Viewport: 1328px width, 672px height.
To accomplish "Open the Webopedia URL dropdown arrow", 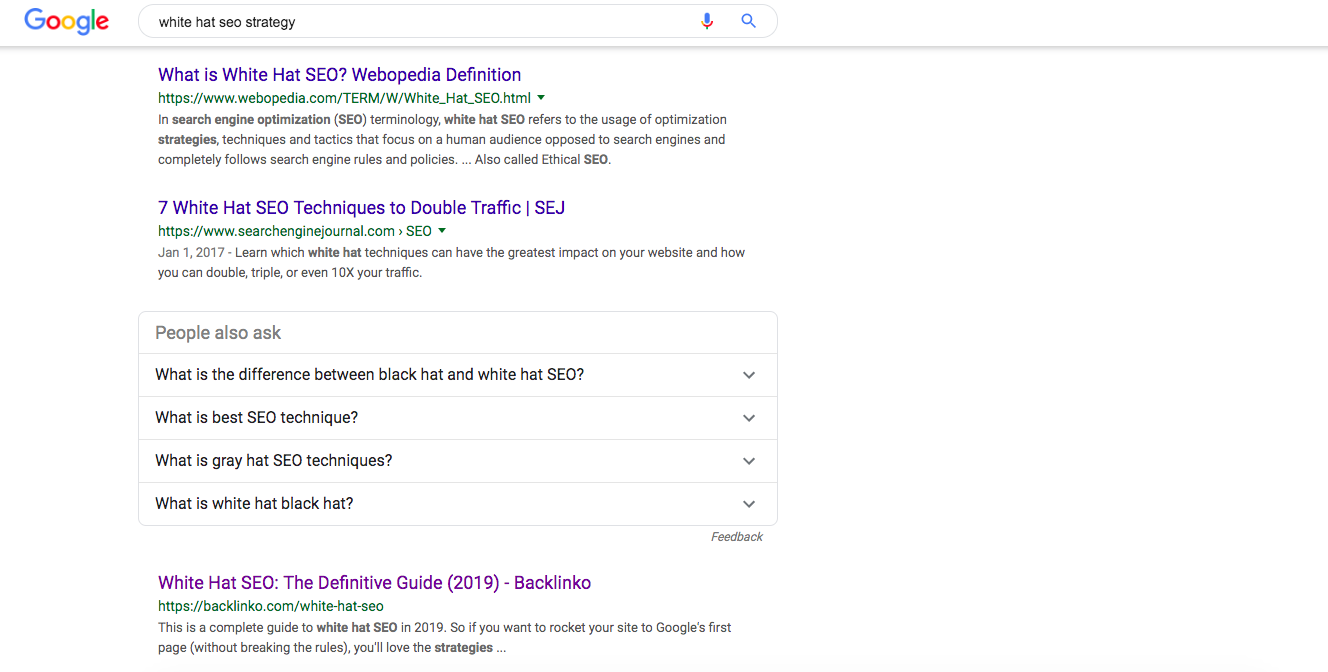I will [541, 98].
